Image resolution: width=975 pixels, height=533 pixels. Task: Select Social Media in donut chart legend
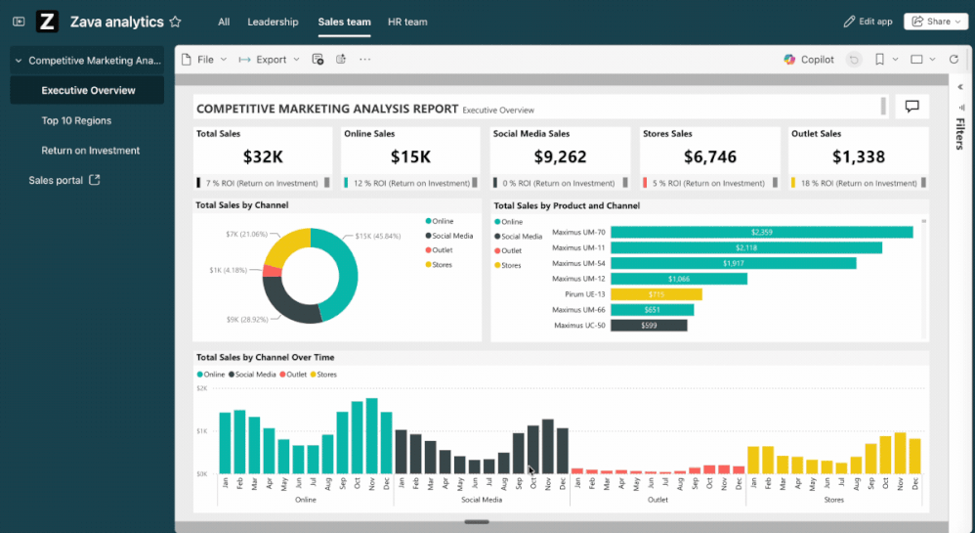(x=450, y=236)
